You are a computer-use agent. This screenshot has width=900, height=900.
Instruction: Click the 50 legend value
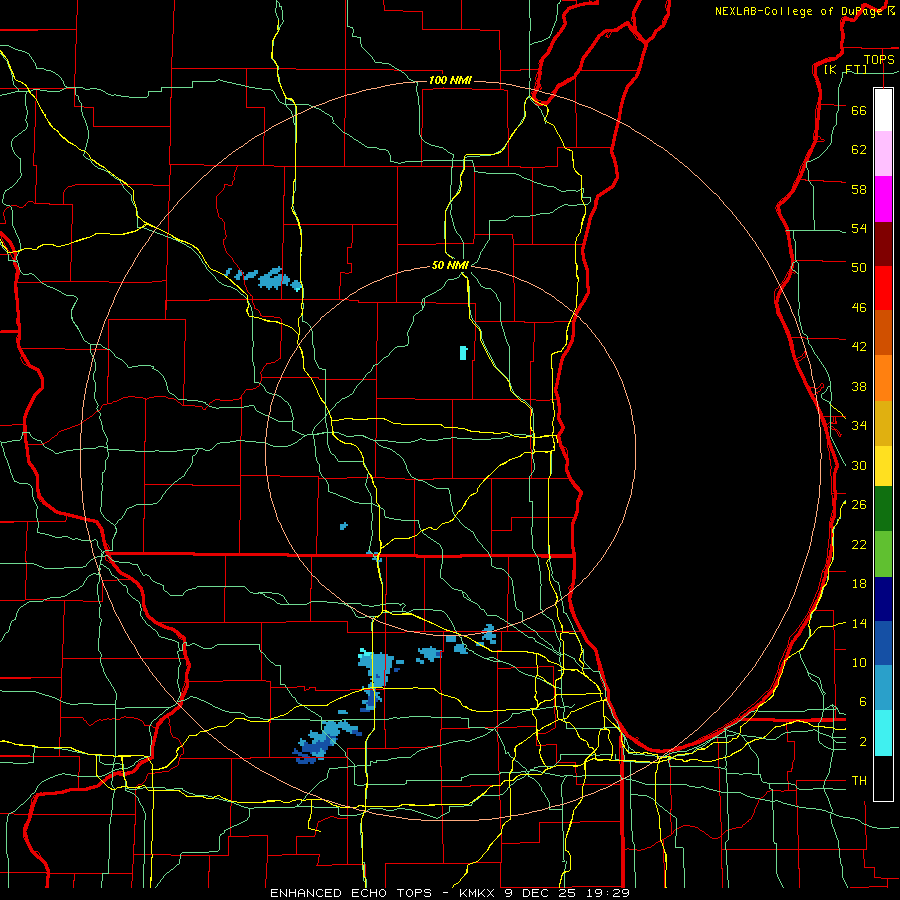point(859,268)
